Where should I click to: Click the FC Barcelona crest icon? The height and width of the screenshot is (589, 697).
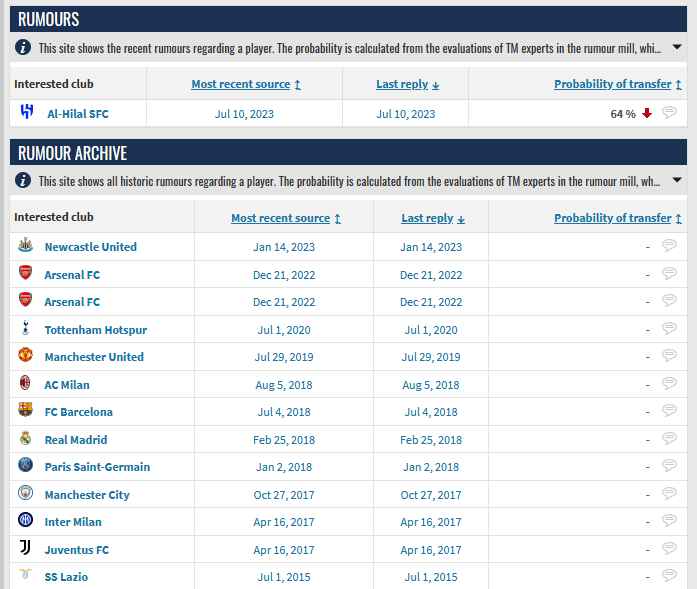[25, 409]
